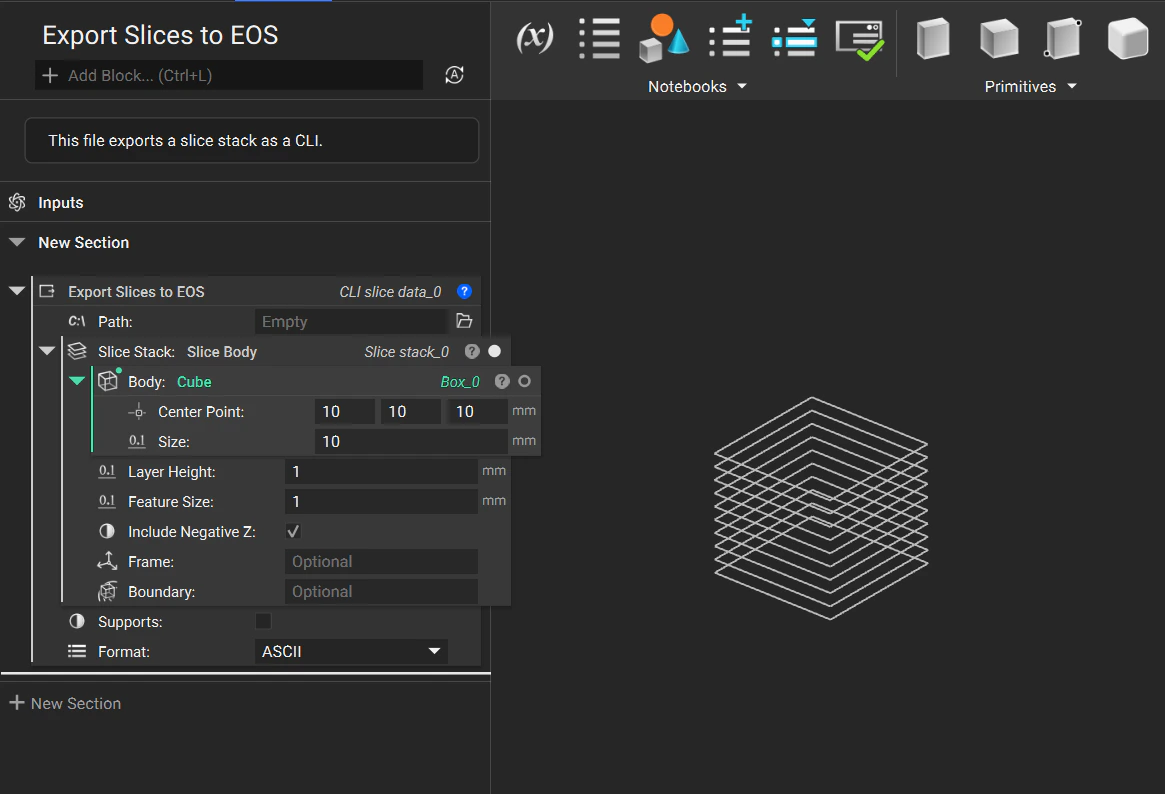Open the Variables panel icon
Image resolution: width=1165 pixels, height=794 pixels.
[534, 38]
